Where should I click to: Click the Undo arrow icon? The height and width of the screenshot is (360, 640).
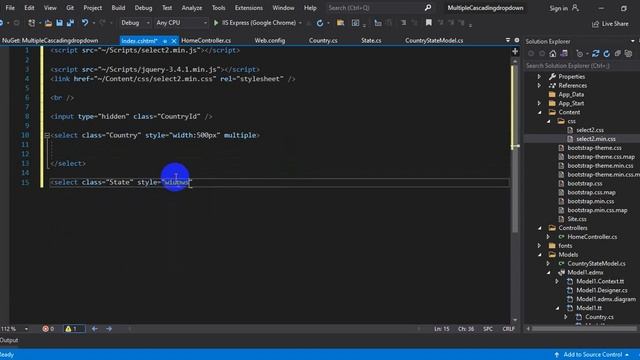pyautogui.click(x=84, y=23)
